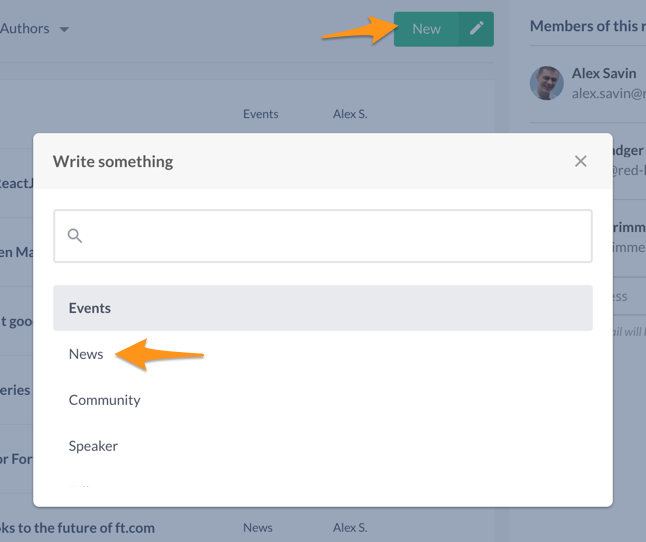
Task: Choose News from the category list
Action: pos(86,354)
